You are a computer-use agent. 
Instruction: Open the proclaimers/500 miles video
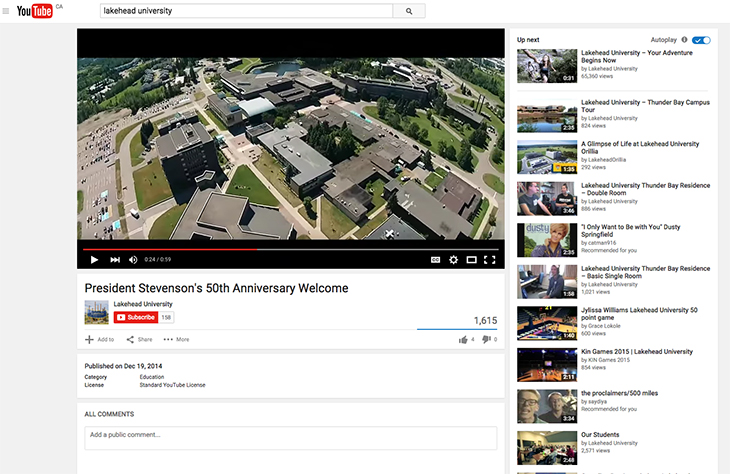coord(619,393)
